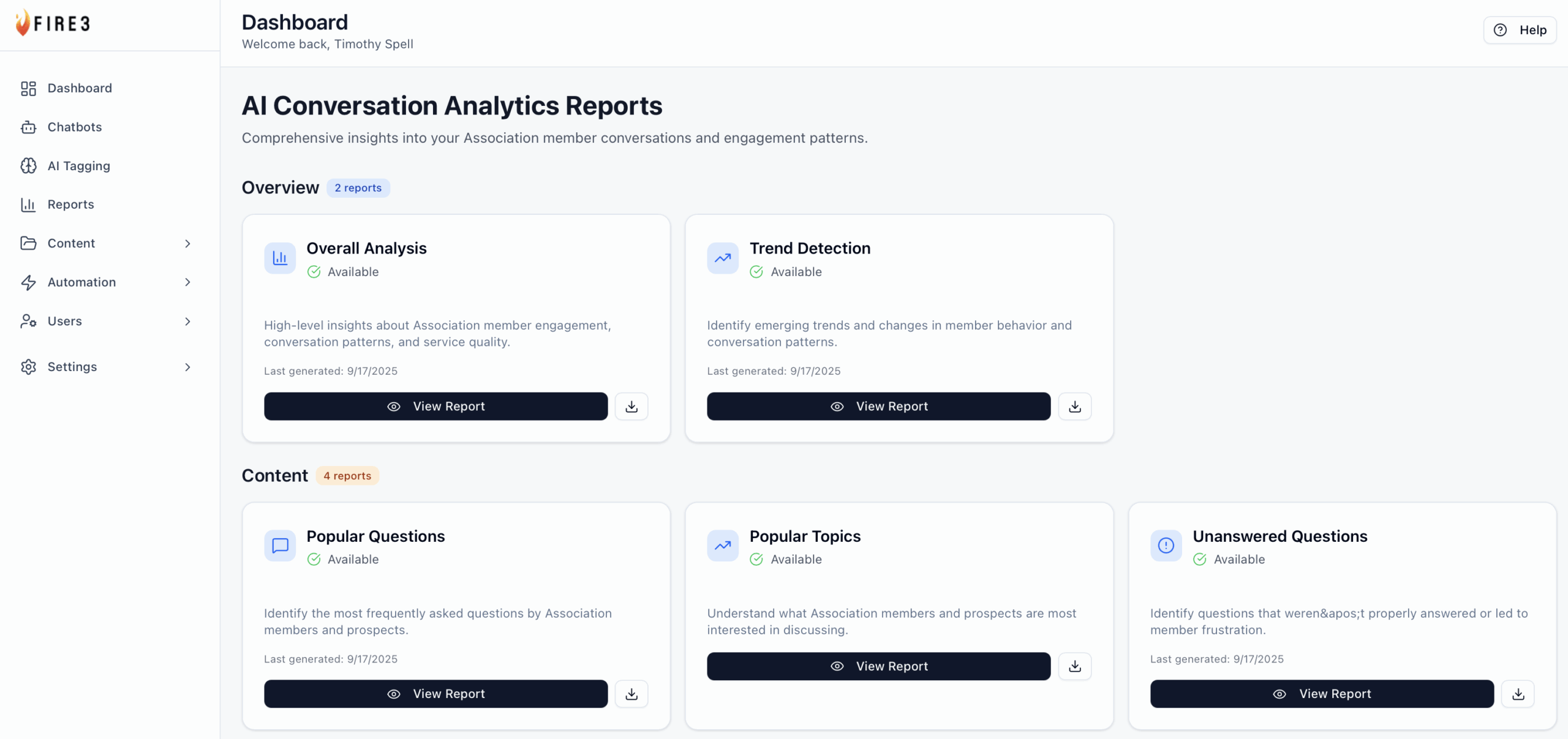Click the 'AI Conversation Analytics Reports' heading
Screen dimensions: 1568x739
(452, 106)
